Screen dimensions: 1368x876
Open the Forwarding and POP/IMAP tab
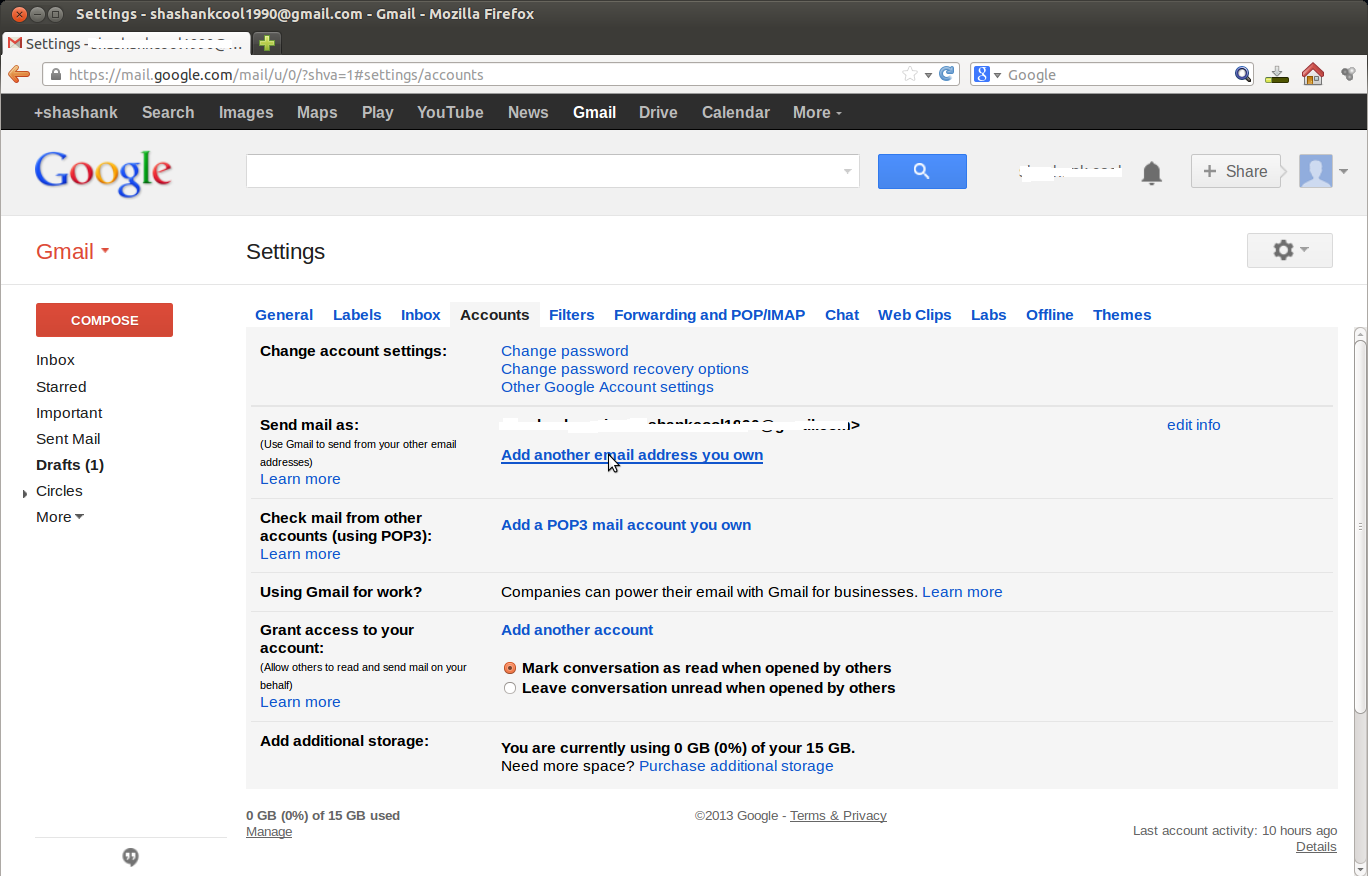pos(709,315)
